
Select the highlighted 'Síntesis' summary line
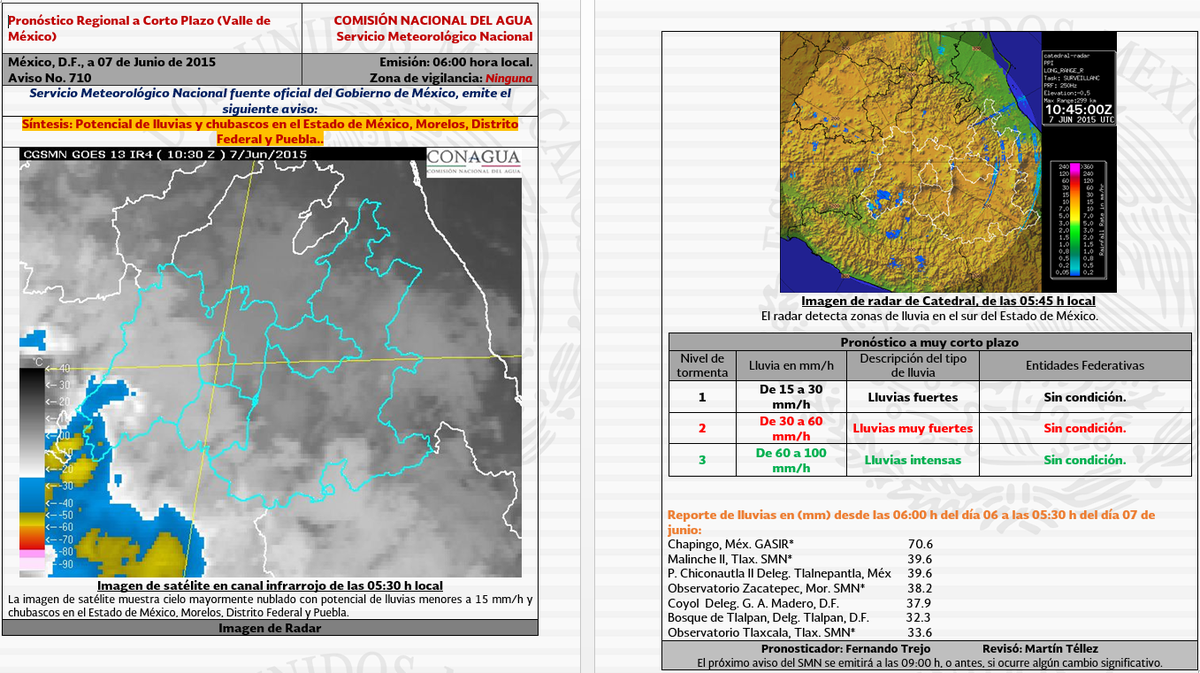tap(270, 131)
